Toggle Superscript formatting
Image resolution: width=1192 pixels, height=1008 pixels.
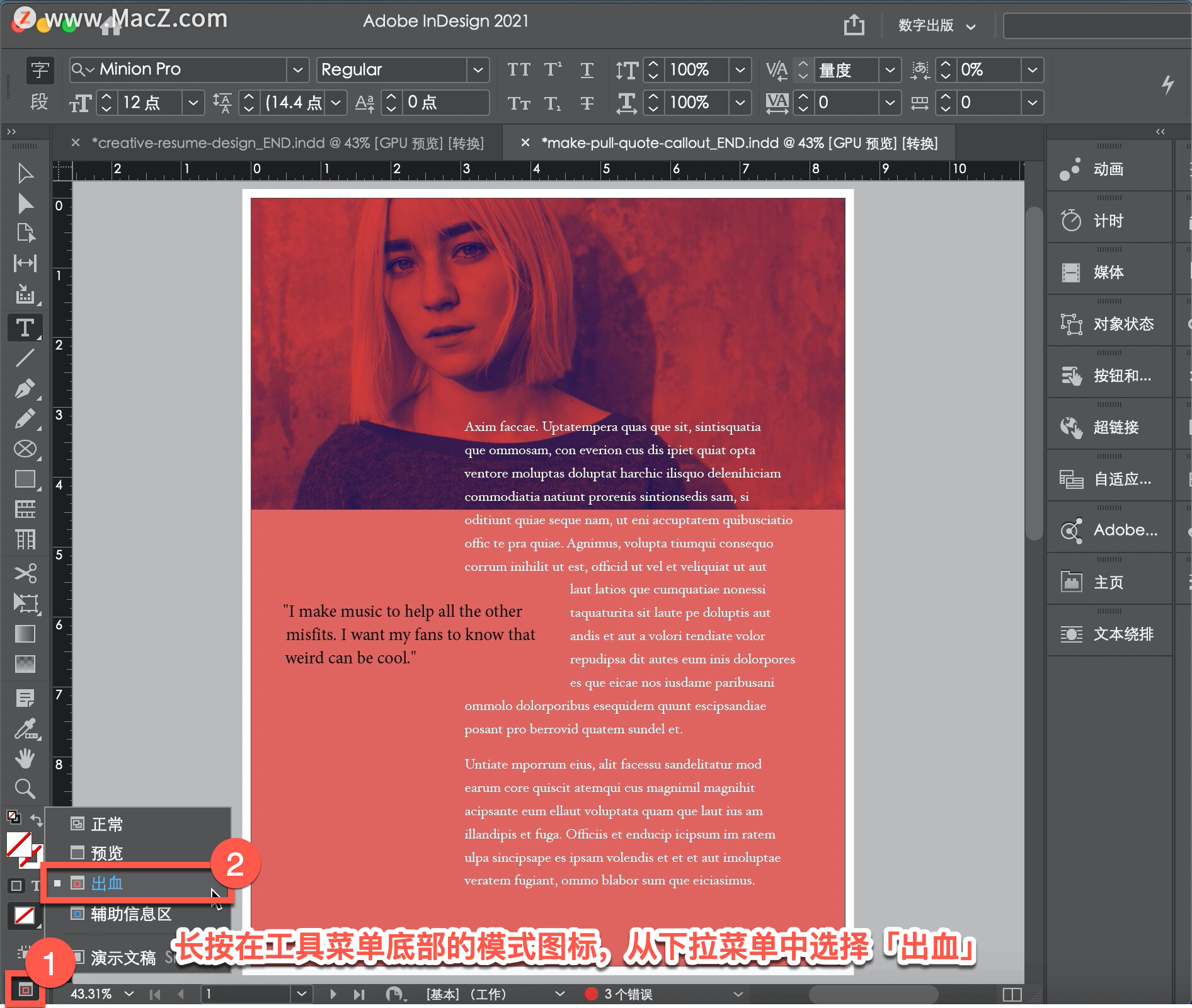coord(553,69)
